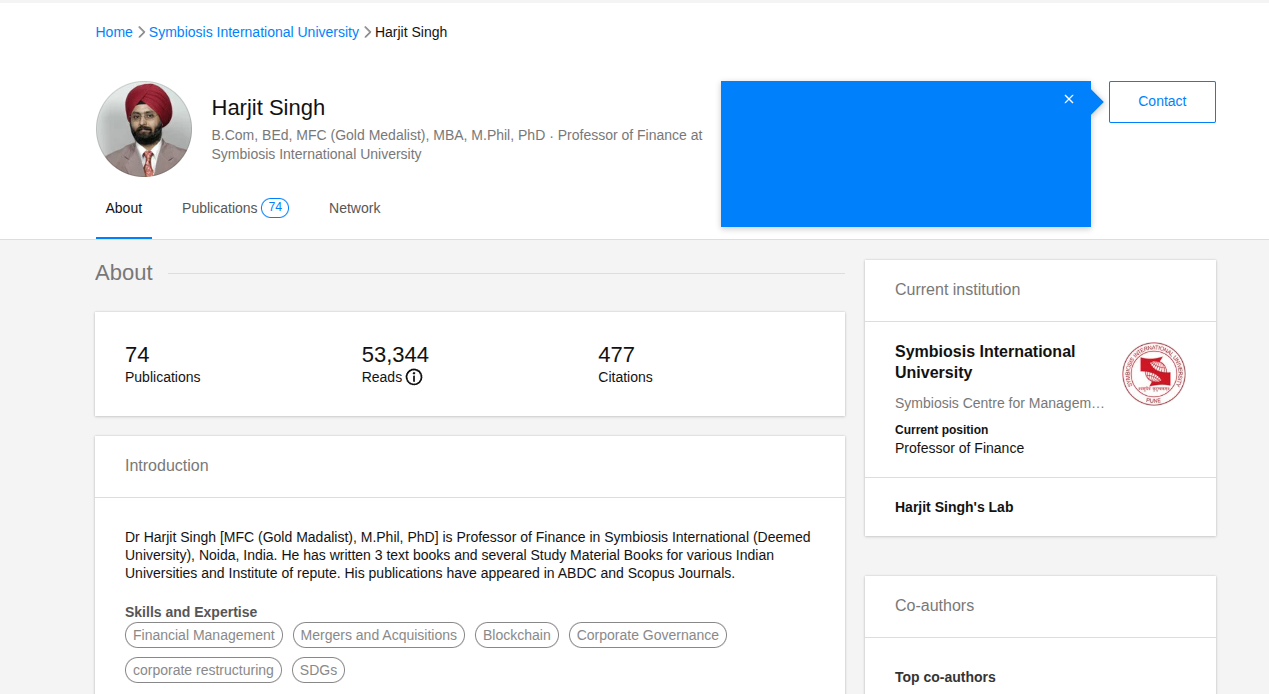1269x694 pixels.
Task: Click the Co-authors panel heading
Action: (x=934, y=606)
